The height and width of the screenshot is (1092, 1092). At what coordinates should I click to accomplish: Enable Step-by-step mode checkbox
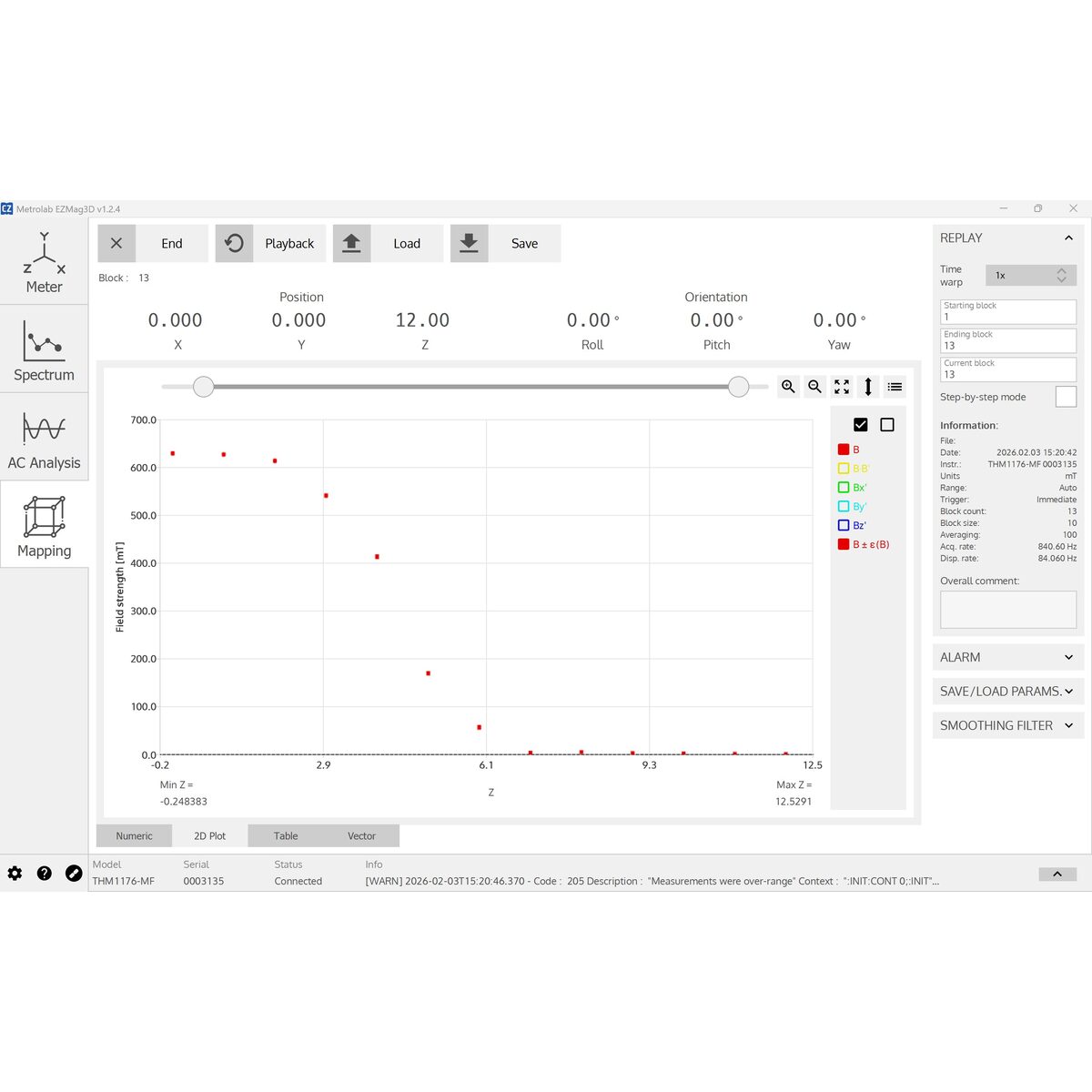1066,397
